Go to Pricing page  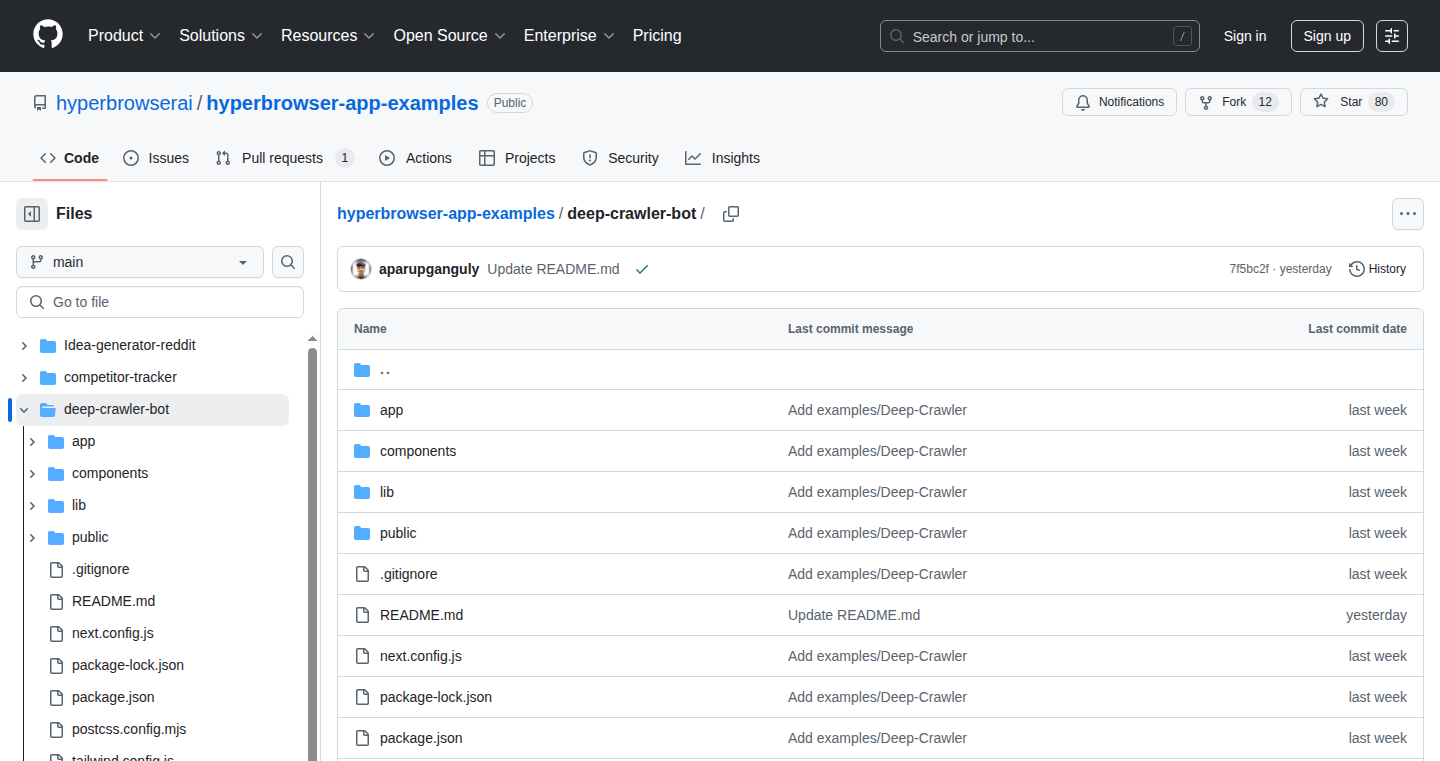[657, 35]
